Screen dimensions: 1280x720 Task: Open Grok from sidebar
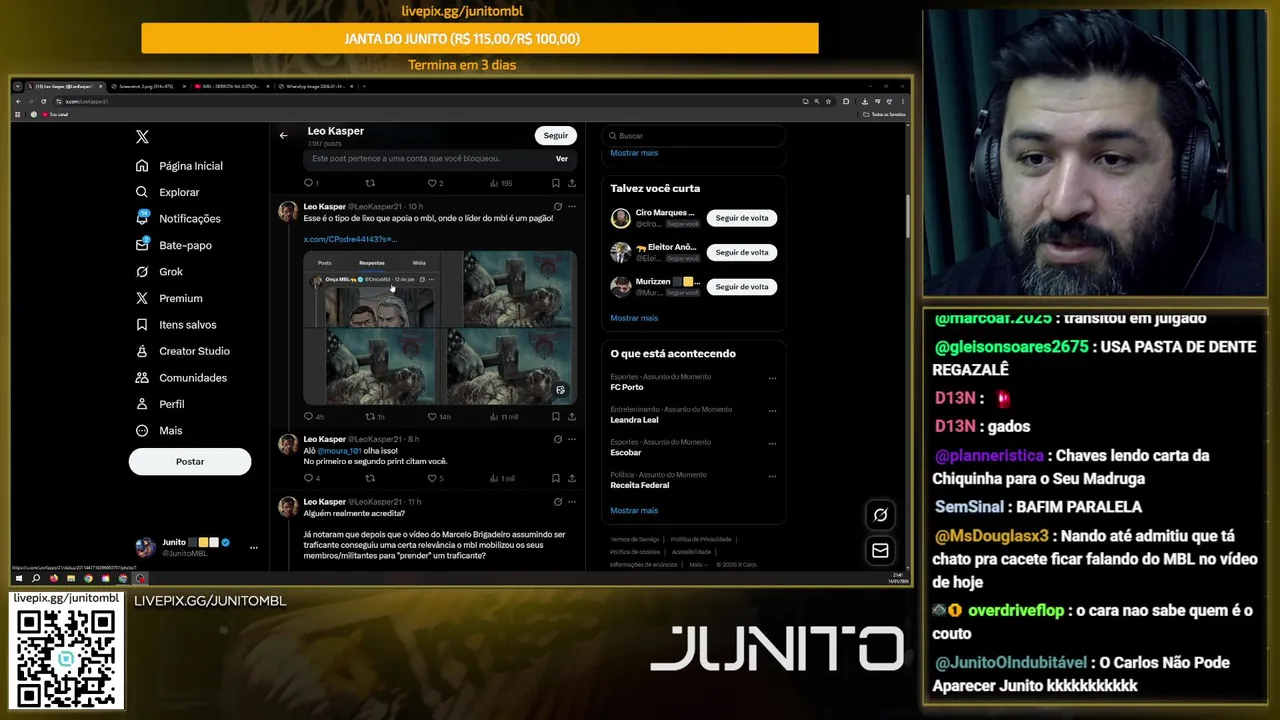tap(160, 272)
